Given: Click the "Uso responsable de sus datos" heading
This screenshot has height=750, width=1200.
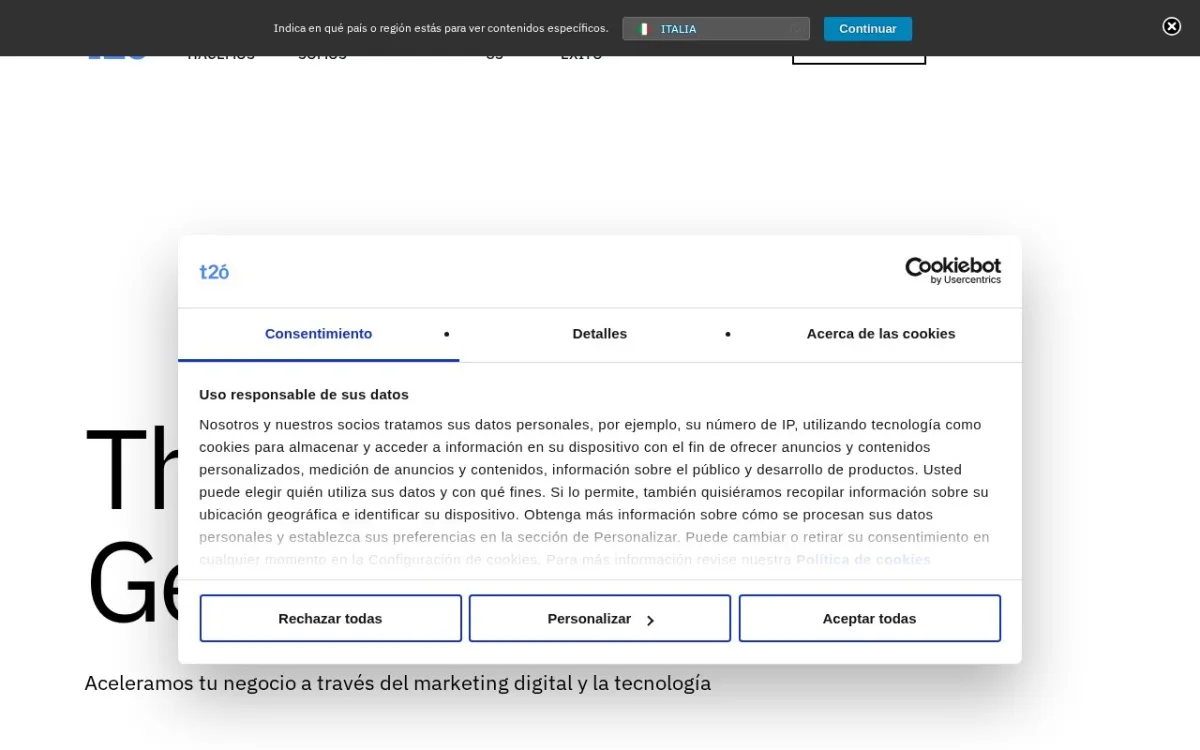Looking at the screenshot, I should click(x=304, y=395).
